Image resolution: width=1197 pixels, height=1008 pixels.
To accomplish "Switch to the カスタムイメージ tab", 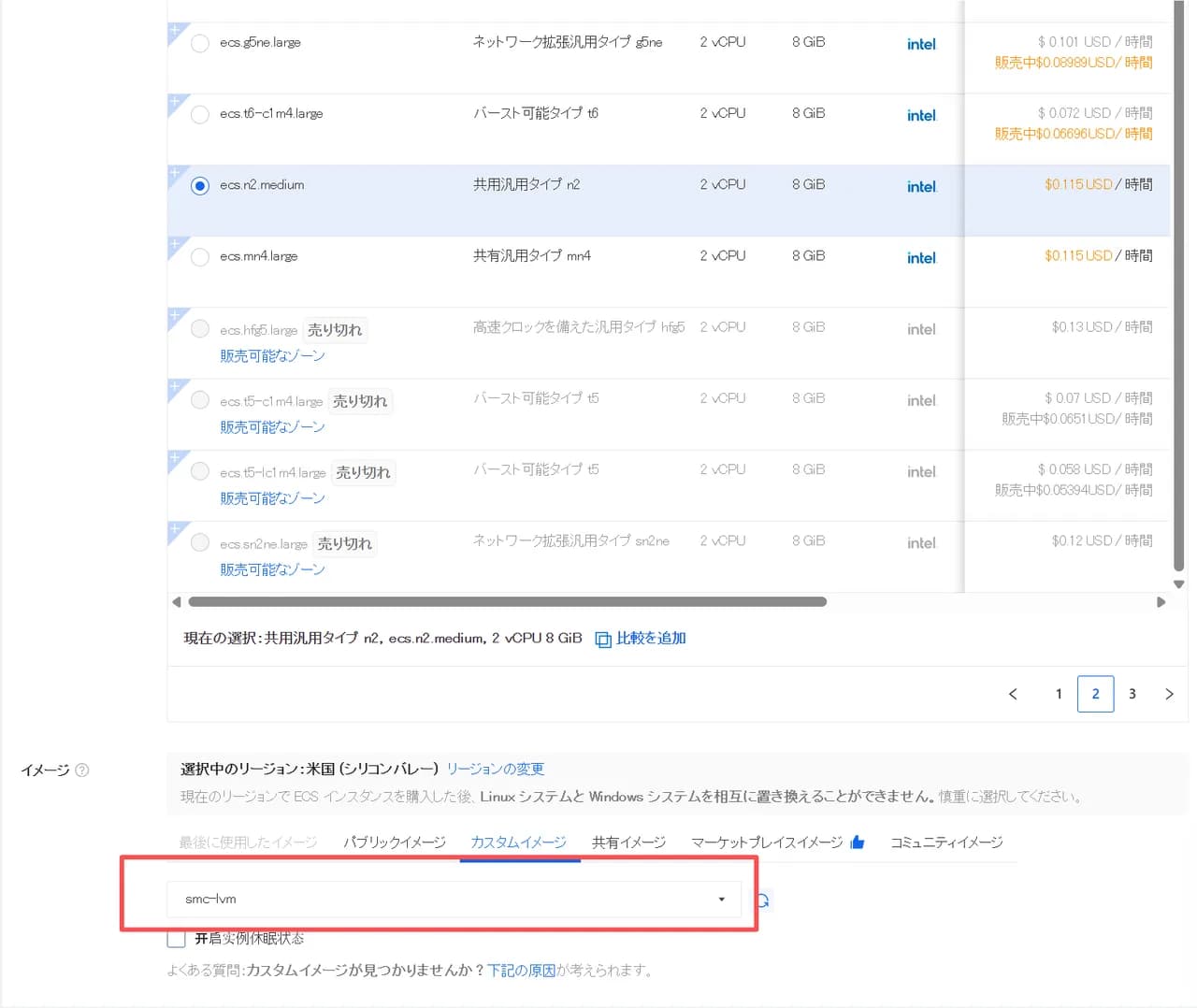I will click(x=519, y=842).
